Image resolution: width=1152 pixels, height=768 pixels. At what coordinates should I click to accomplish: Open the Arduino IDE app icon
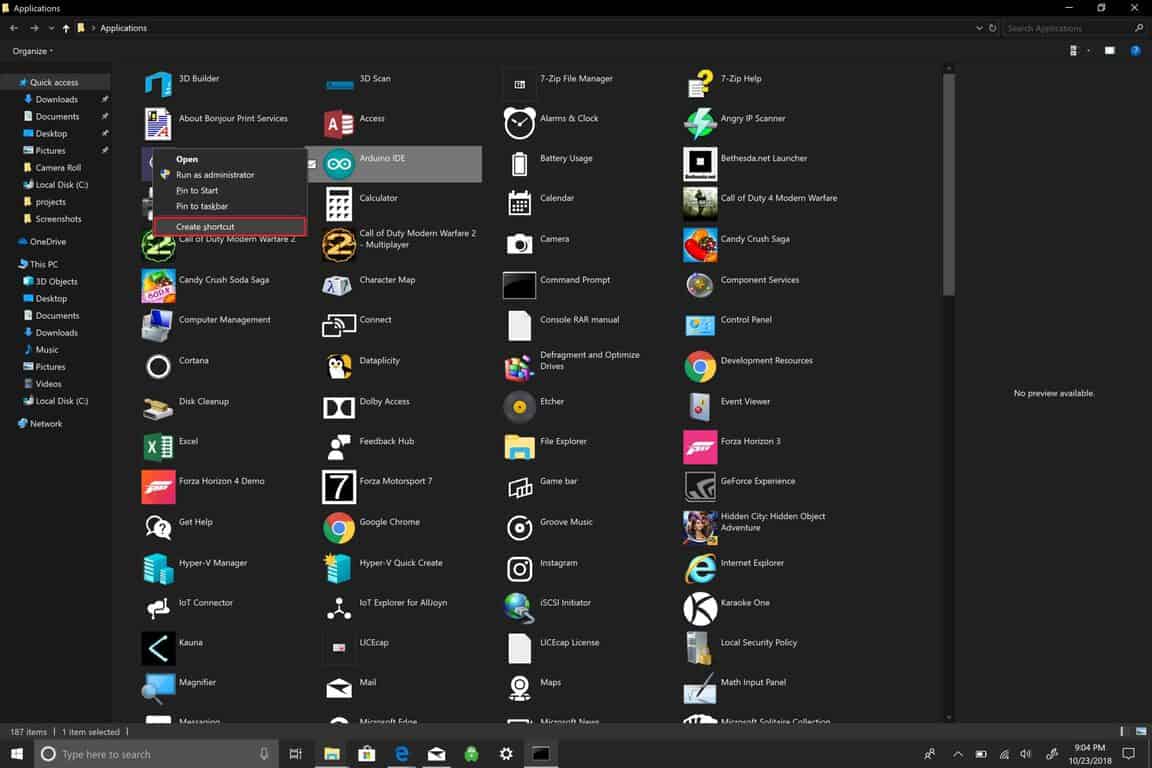[339, 163]
